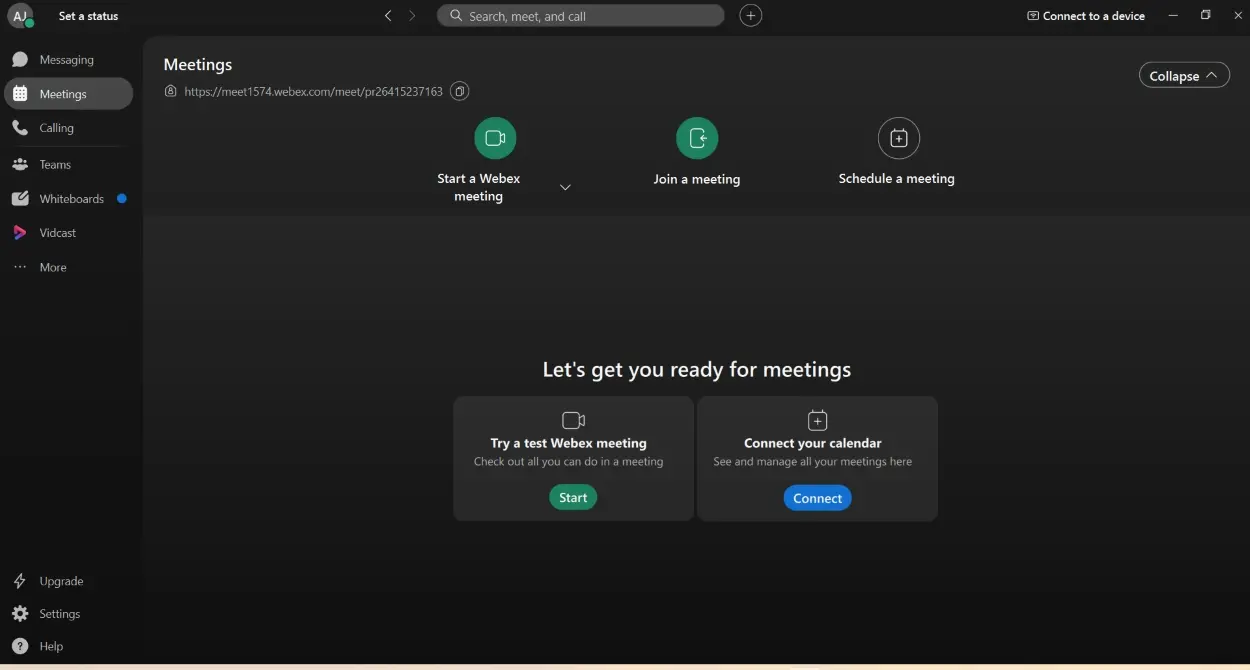Click the Schedule a meeting icon
The width and height of the screenshot is (1250, 670).
tap(898, 138)
